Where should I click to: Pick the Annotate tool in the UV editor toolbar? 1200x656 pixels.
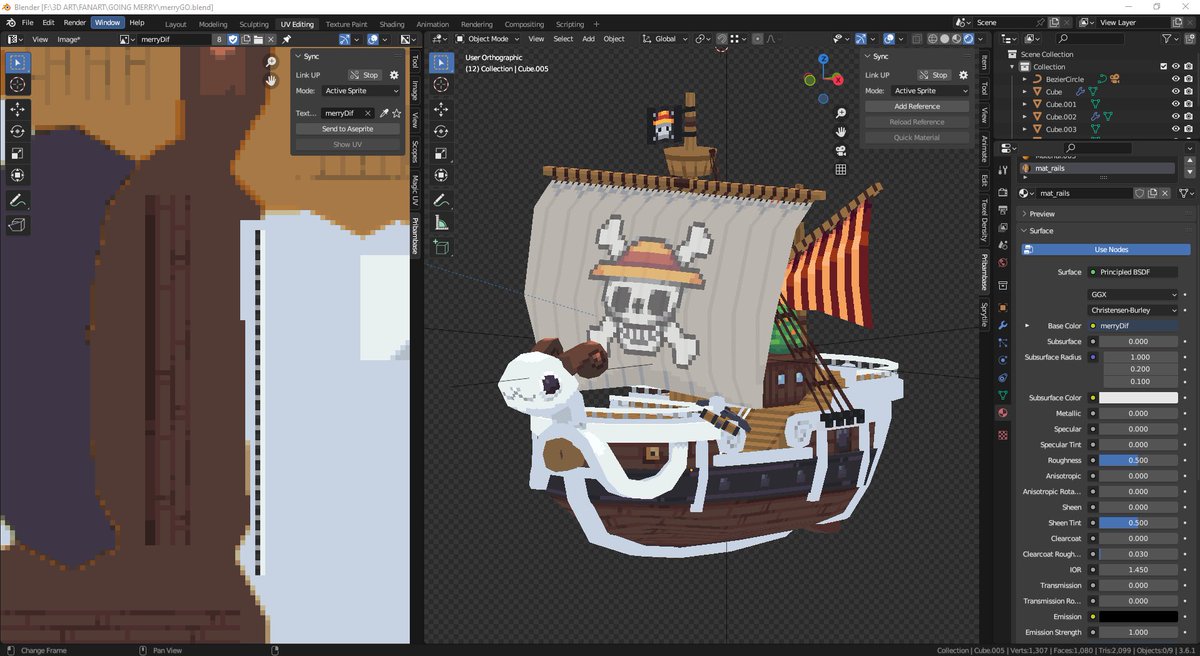click(x=18, y=201)
